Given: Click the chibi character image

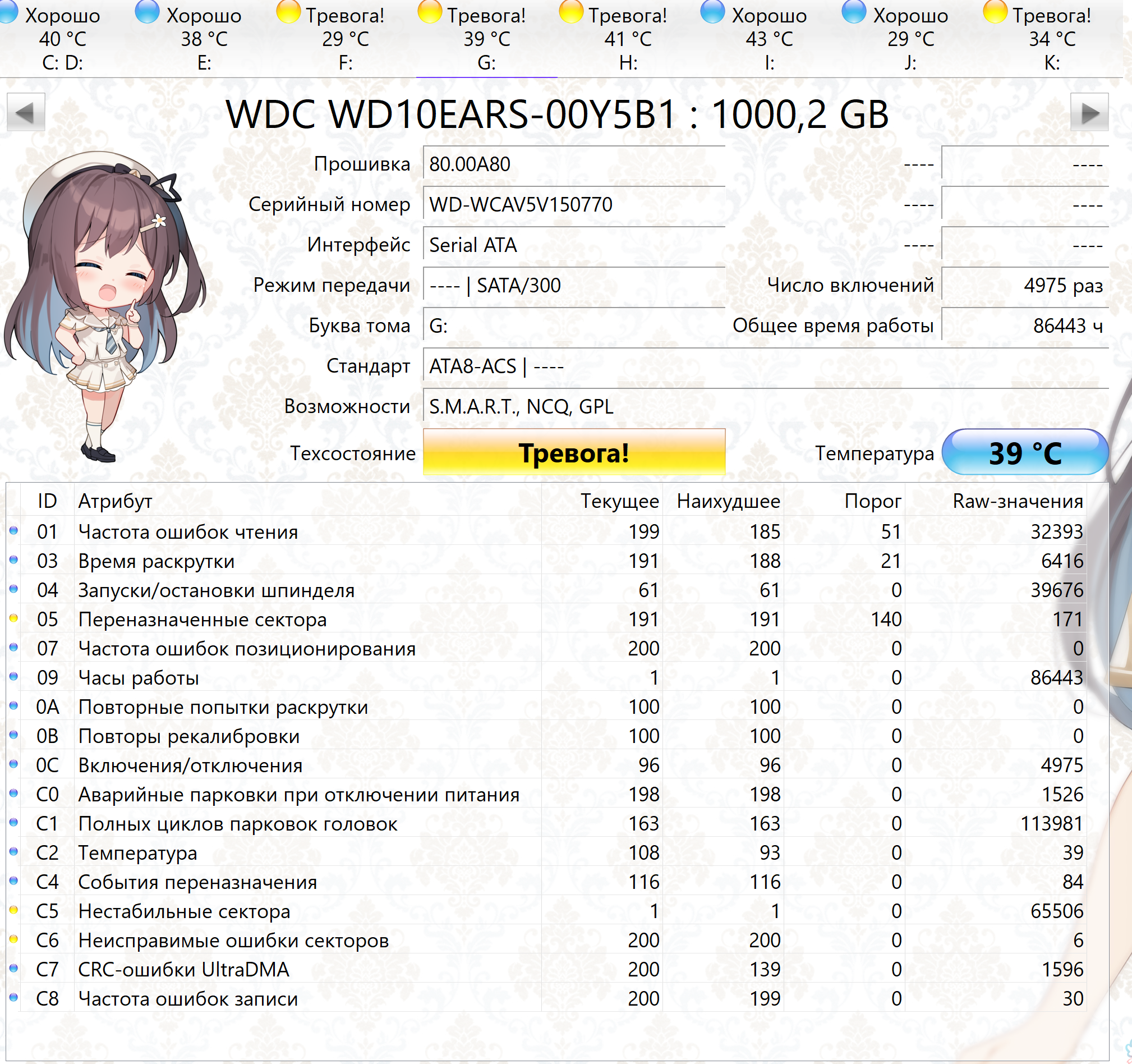Looking at the screenshot, I should (104, 306).
